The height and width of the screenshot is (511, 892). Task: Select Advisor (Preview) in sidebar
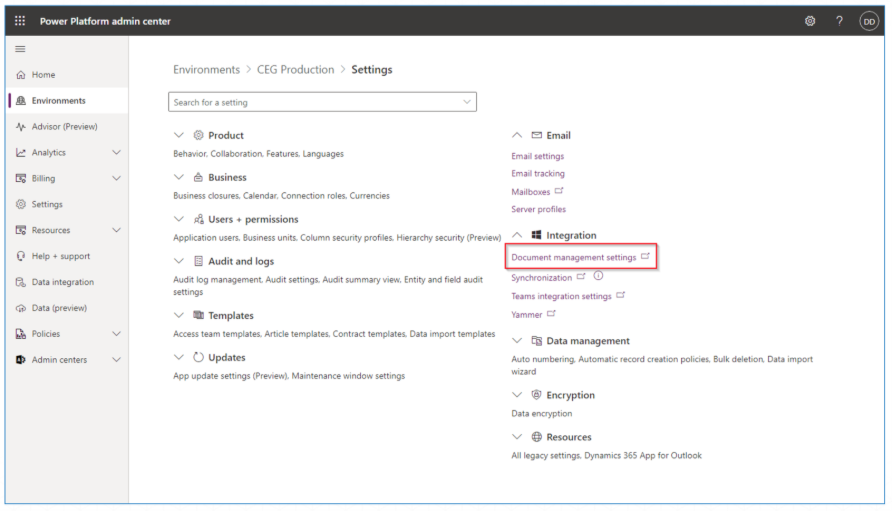63,127
